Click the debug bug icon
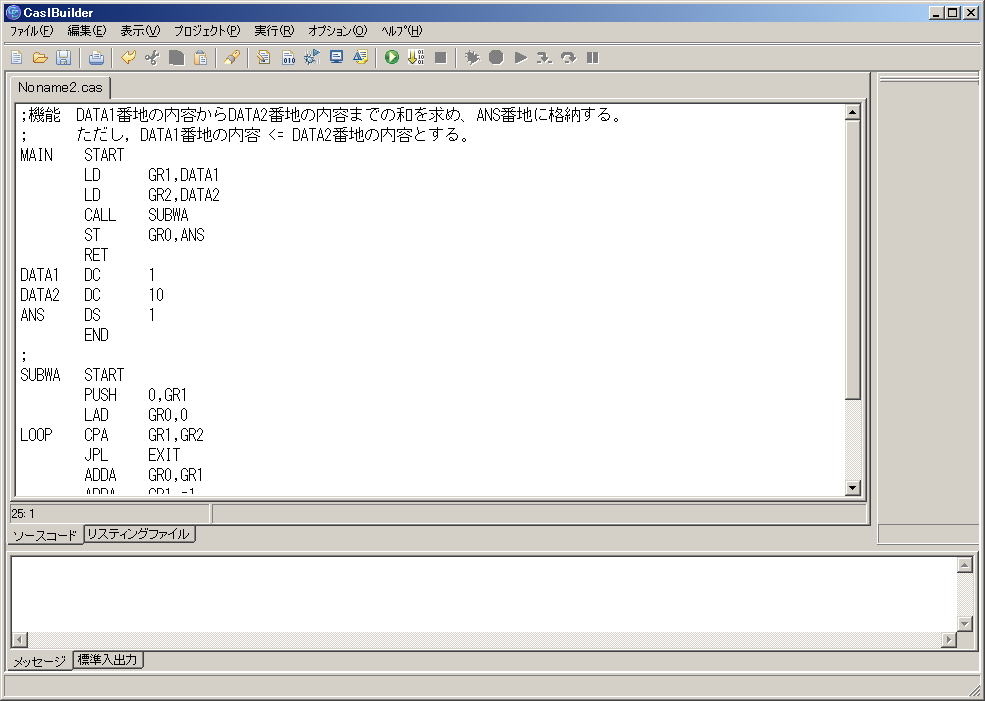 472,58
